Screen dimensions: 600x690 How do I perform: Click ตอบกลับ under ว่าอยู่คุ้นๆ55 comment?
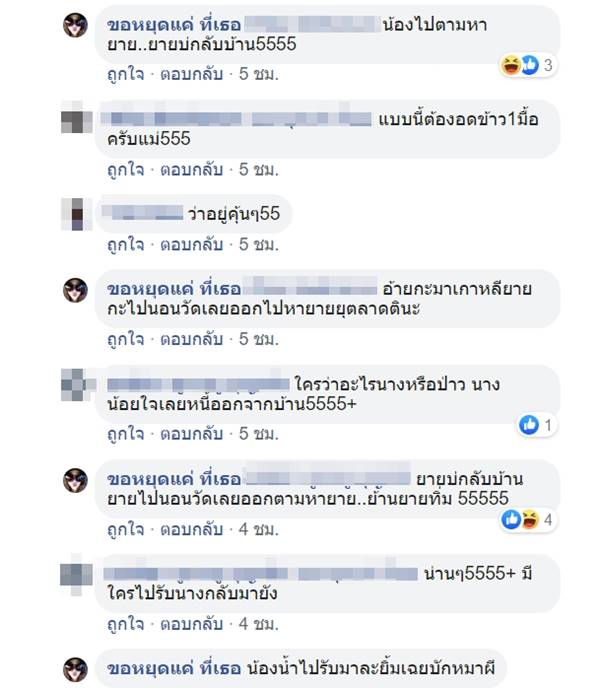[191, 244]
